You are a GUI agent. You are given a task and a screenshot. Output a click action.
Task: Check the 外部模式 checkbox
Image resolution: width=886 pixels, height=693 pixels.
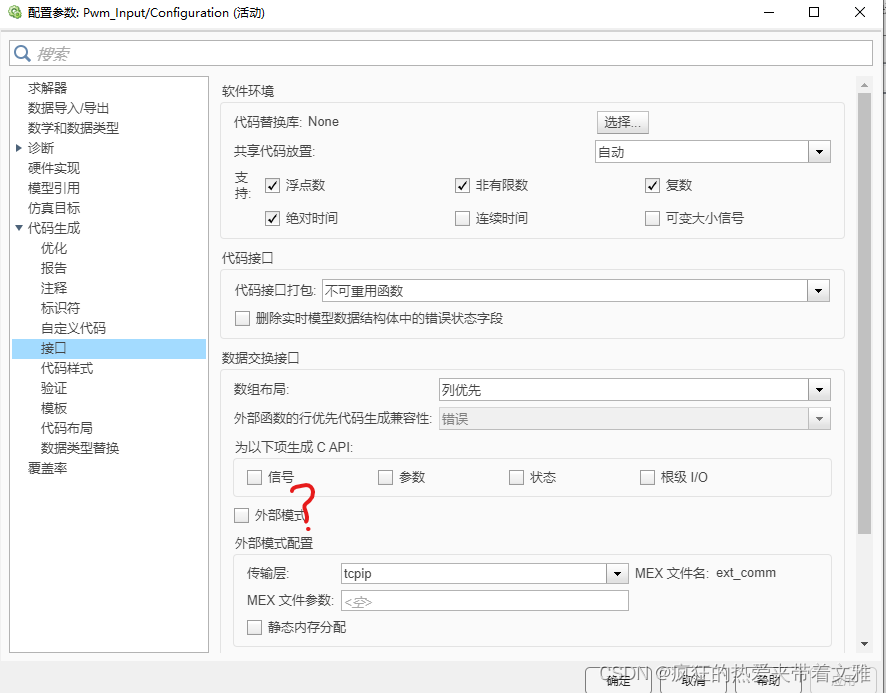[x=241, y=515]
